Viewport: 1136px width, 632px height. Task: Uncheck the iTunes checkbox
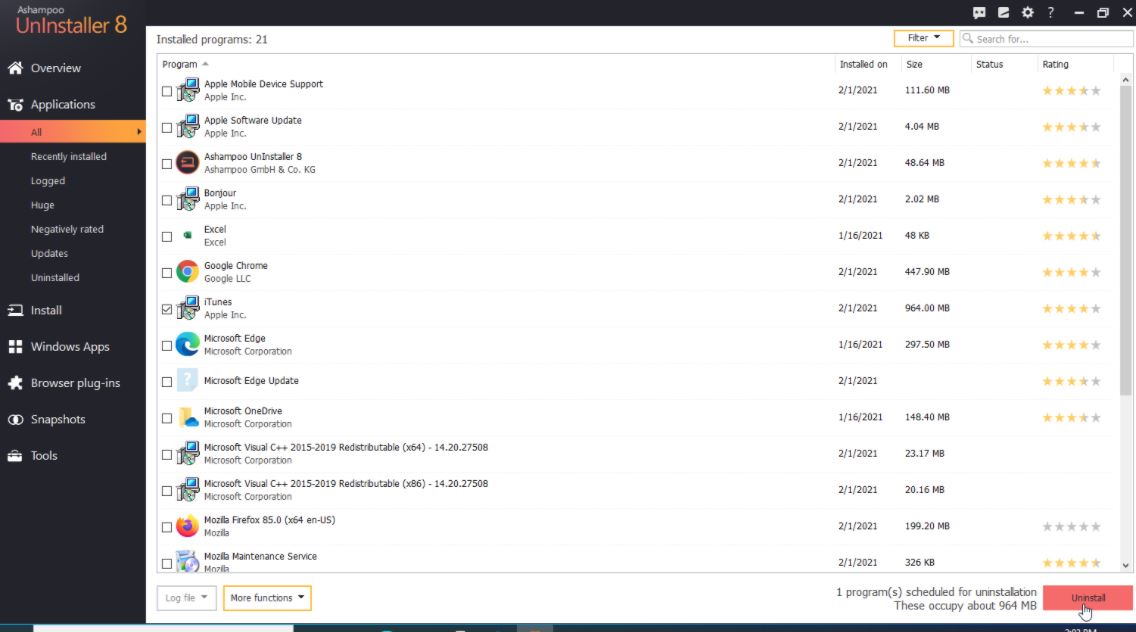167,309
